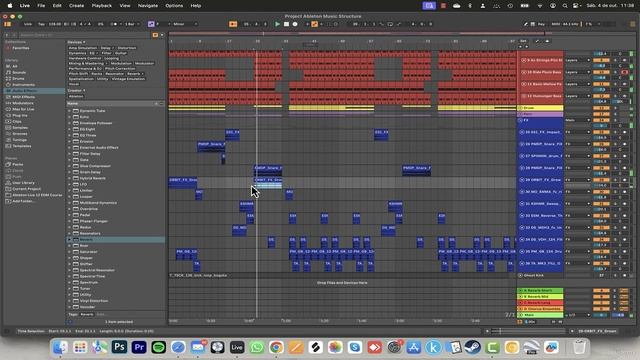Open the File menu
Image resolution: width=640 pixels, height=360 pixels.
pos(41,6)
